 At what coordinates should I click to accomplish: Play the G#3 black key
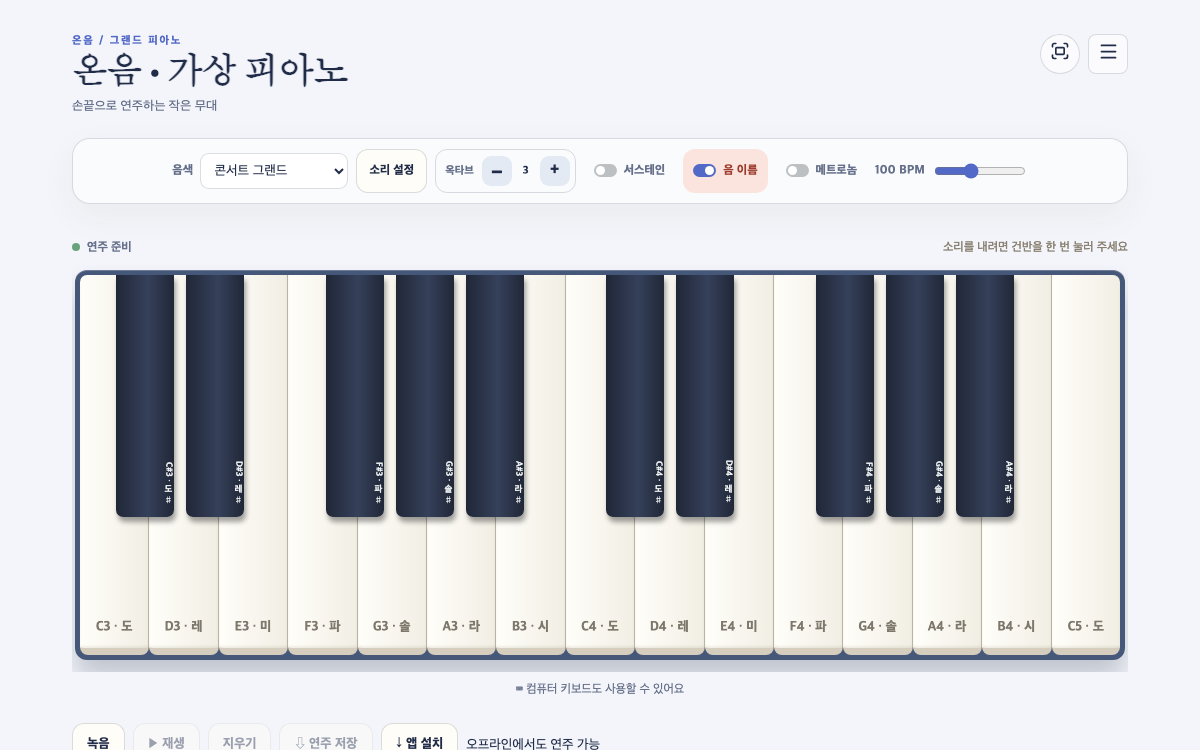[x=425, y=396]
